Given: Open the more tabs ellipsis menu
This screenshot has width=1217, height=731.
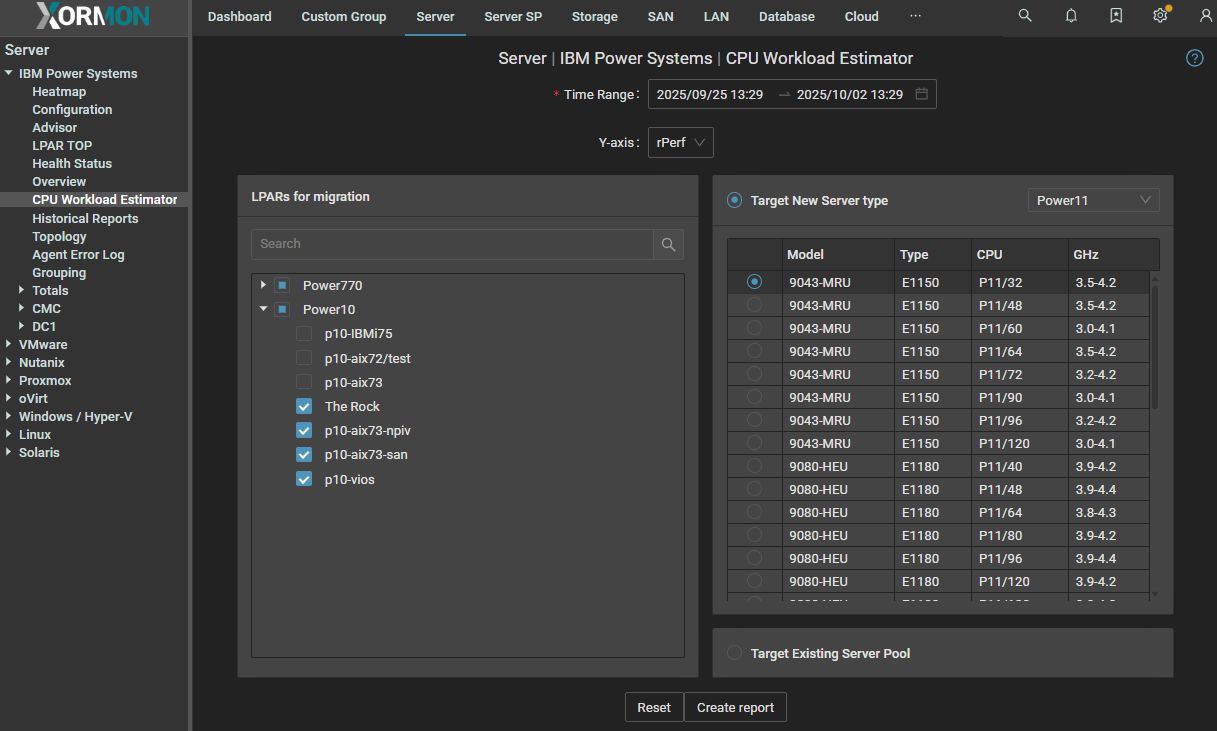Looking at the screenshot, I should (x=915, y=17).
